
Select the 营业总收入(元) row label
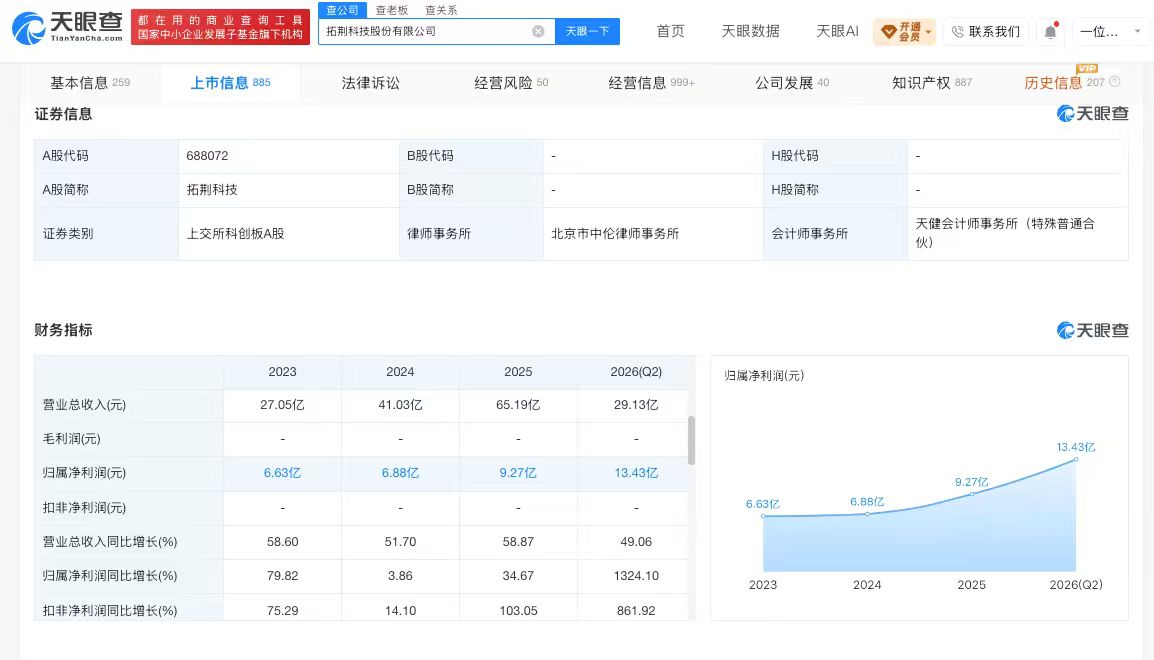(x=85, y=405)
